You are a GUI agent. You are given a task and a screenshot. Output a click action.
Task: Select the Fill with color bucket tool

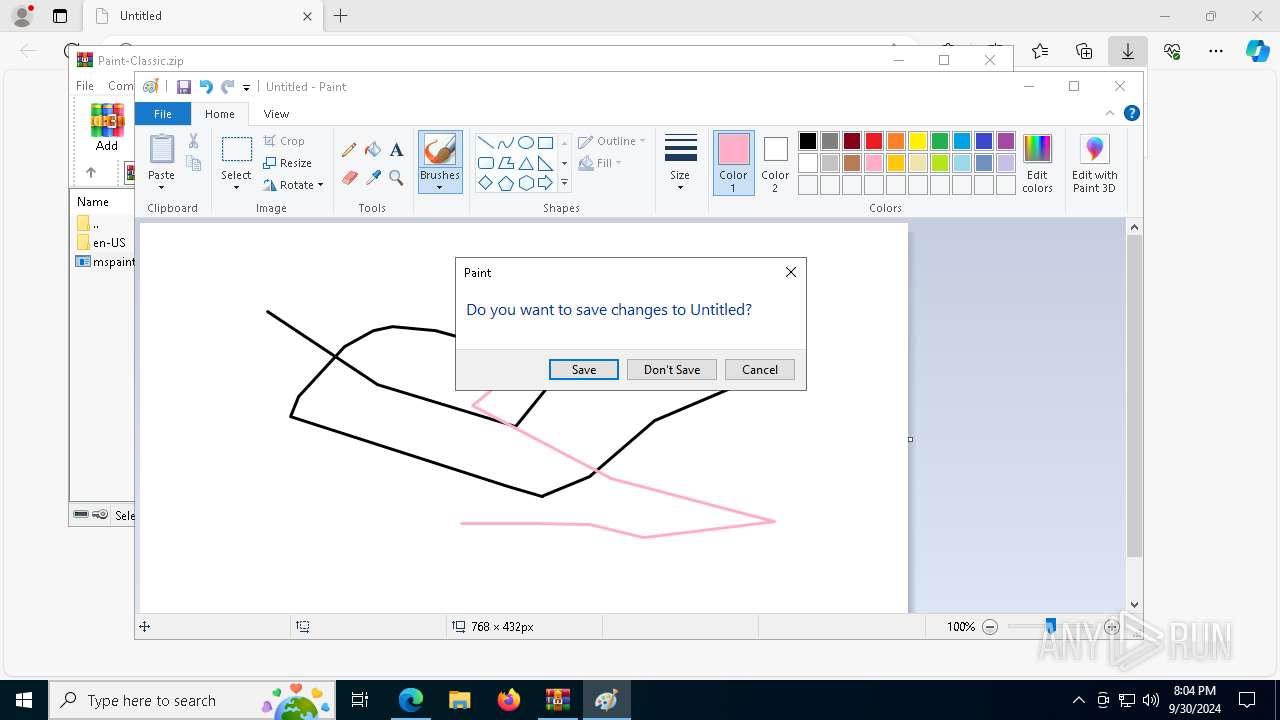(x=373, y=150)
